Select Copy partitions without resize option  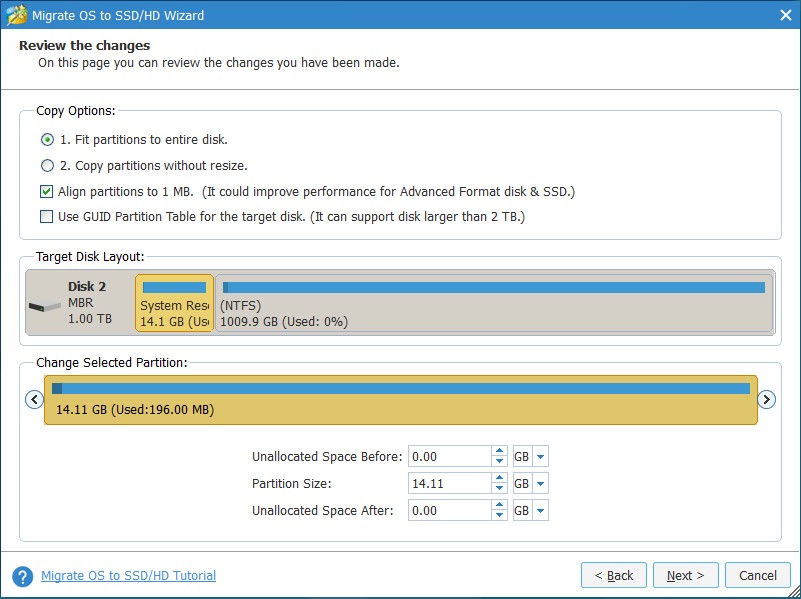[47, 166]
